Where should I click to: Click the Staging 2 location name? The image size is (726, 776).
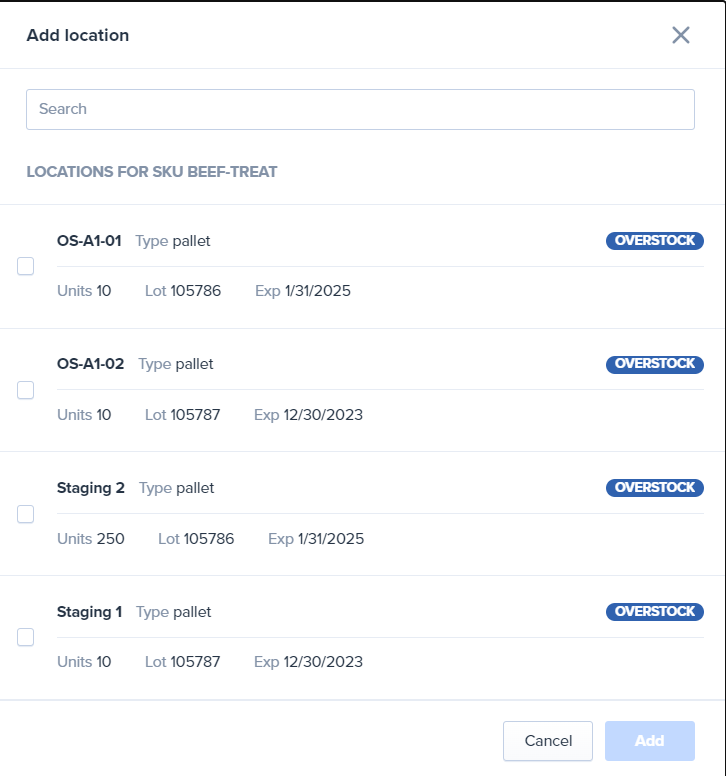click(91, 488)
